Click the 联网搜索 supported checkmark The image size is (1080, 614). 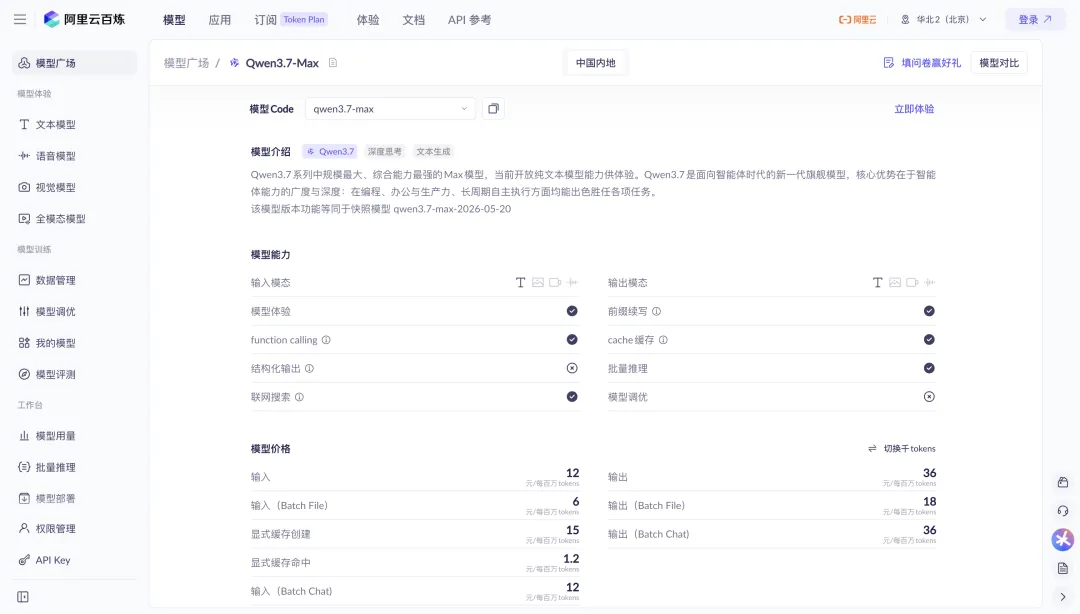point(572,397)
